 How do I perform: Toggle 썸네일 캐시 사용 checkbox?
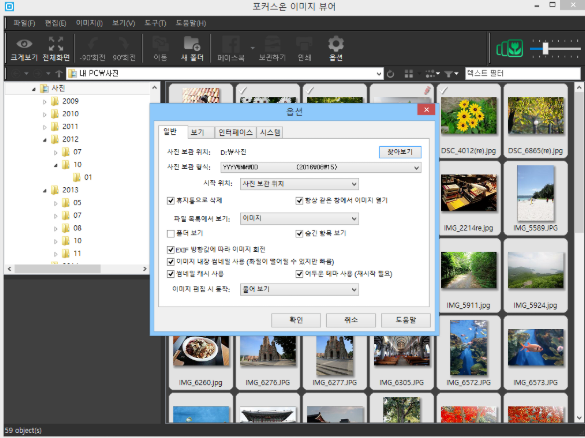[x=171, y=274]
